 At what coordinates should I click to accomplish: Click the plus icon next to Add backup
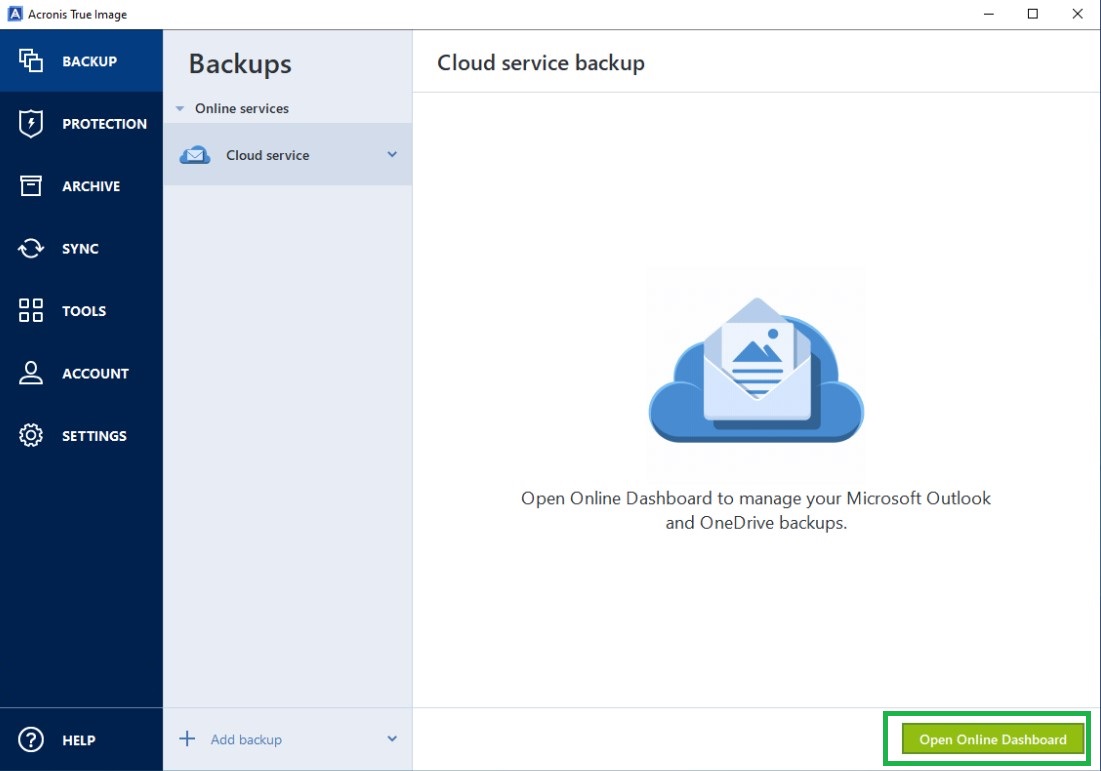(186, 739)
